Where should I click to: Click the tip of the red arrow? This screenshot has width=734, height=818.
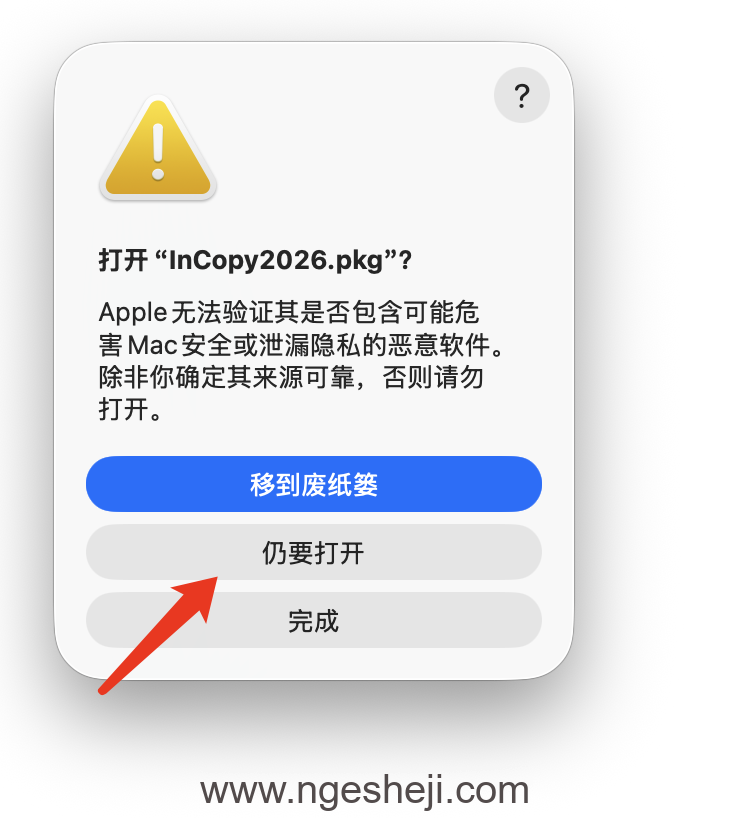coord(215,579)
